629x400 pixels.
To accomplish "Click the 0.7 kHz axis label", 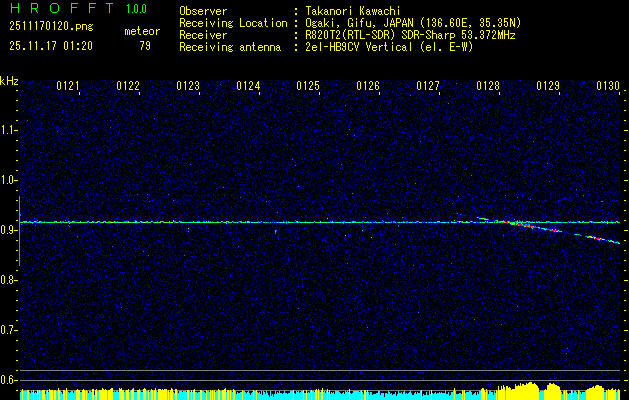I will (x=8, y=330).
